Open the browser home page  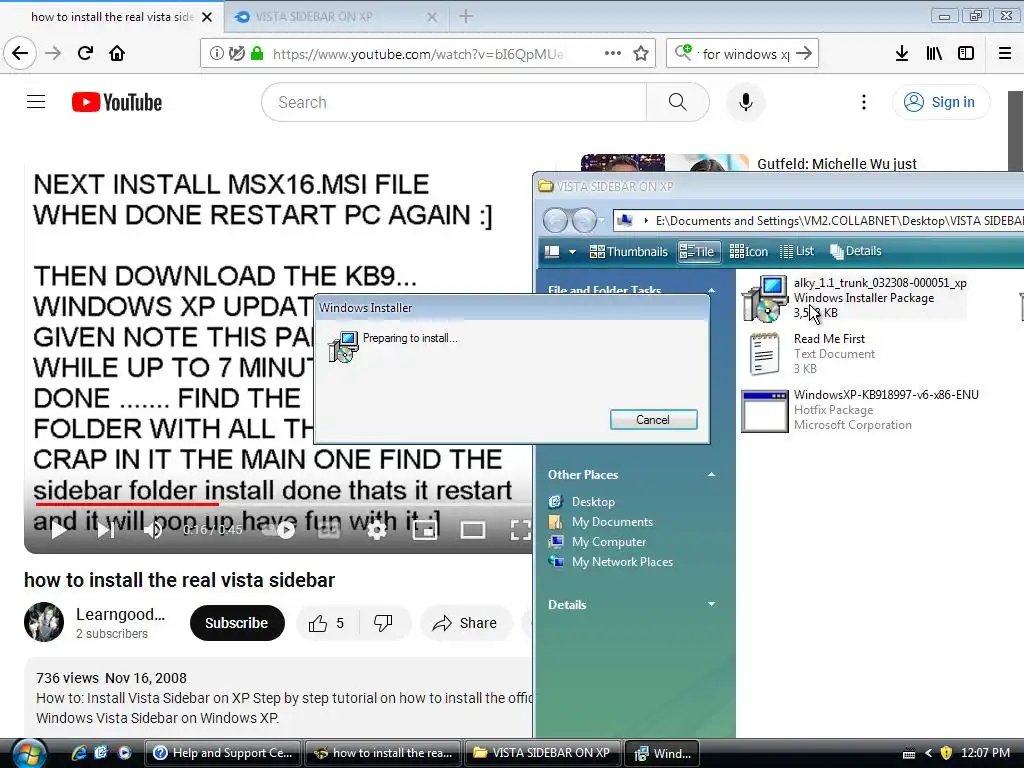(117, 53)
